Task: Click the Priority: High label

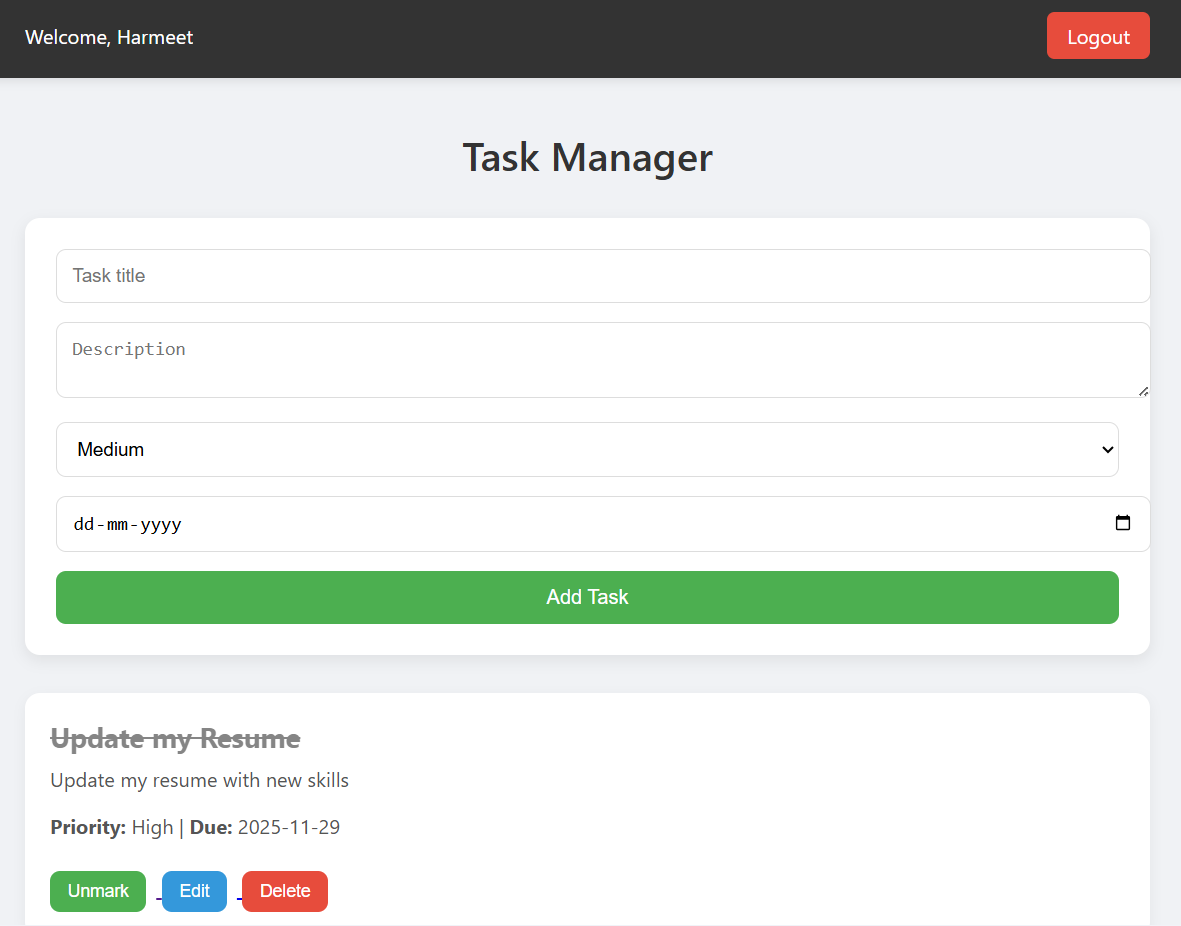Action: tap(111, 828)
